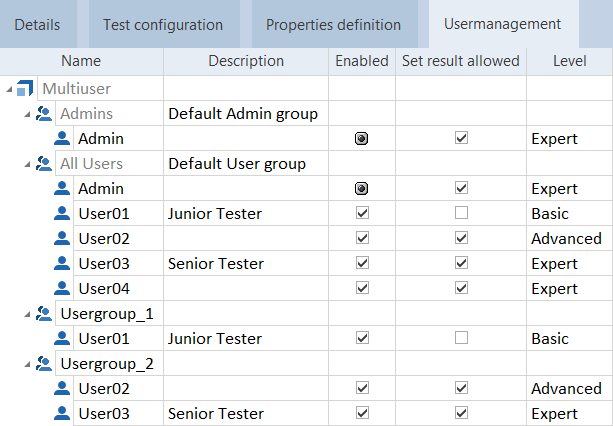
Task: Click the All Users group icon
Action: click(x=43, y=164)
